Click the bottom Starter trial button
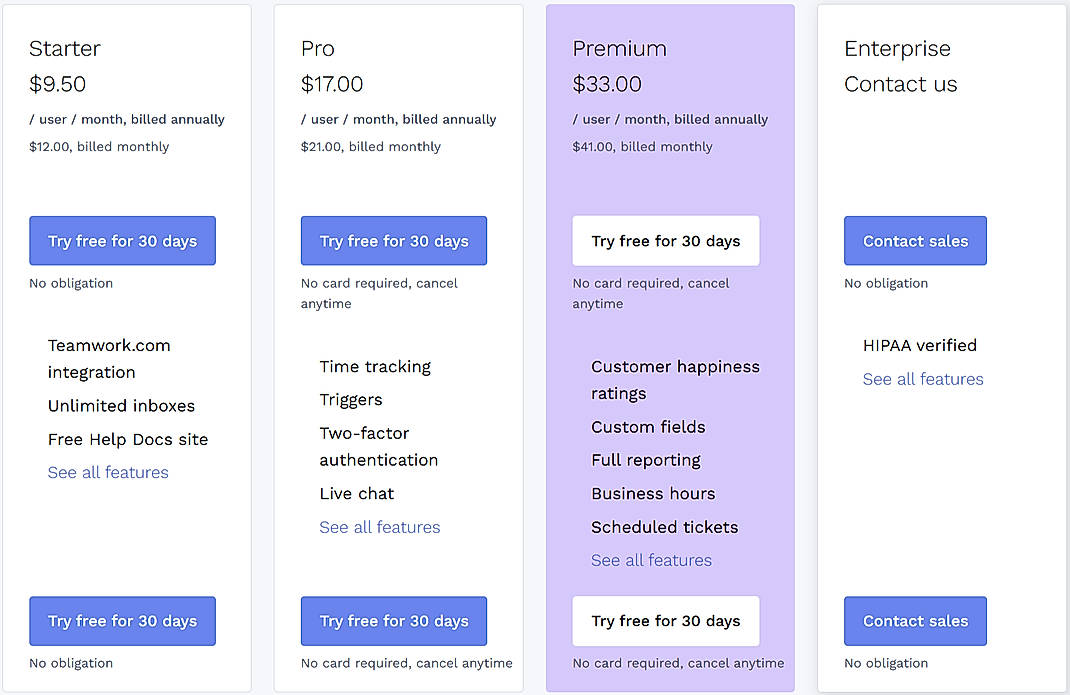This screenshot has height=695, width=1070. pos(122,621)
